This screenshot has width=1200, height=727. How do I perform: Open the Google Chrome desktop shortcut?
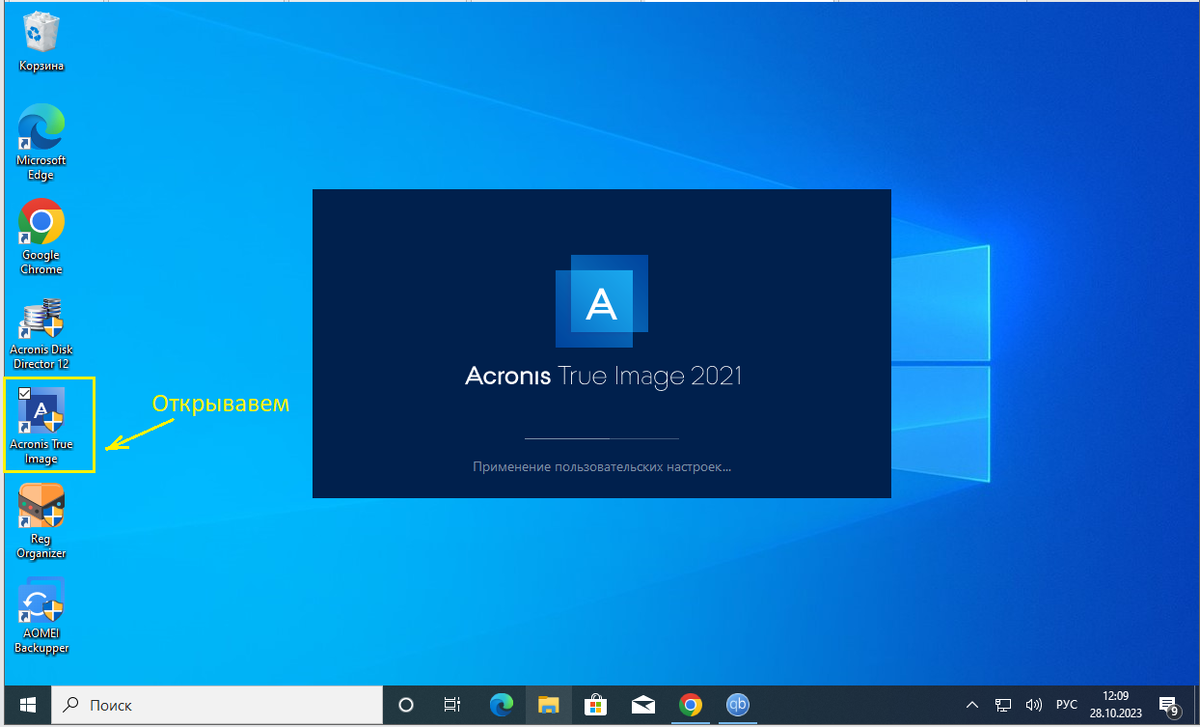coord(41,237)
